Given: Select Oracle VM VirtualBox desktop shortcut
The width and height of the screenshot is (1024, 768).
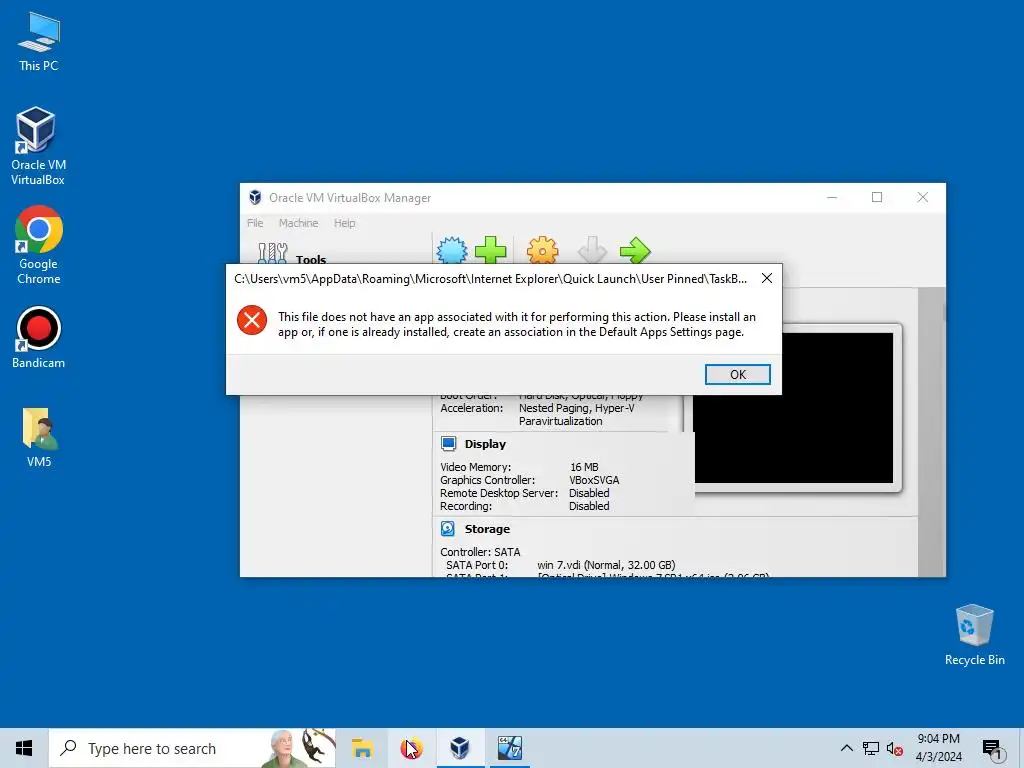Looking at the screenshot, I should point(38,146).
